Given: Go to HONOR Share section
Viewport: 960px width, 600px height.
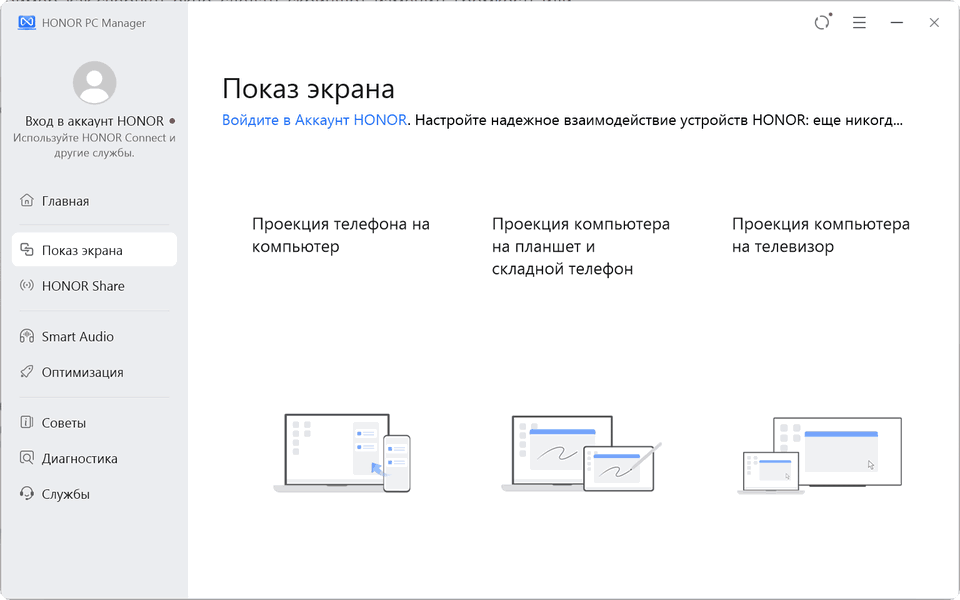Looking at the screenshot, I should (x=94, y=286).
